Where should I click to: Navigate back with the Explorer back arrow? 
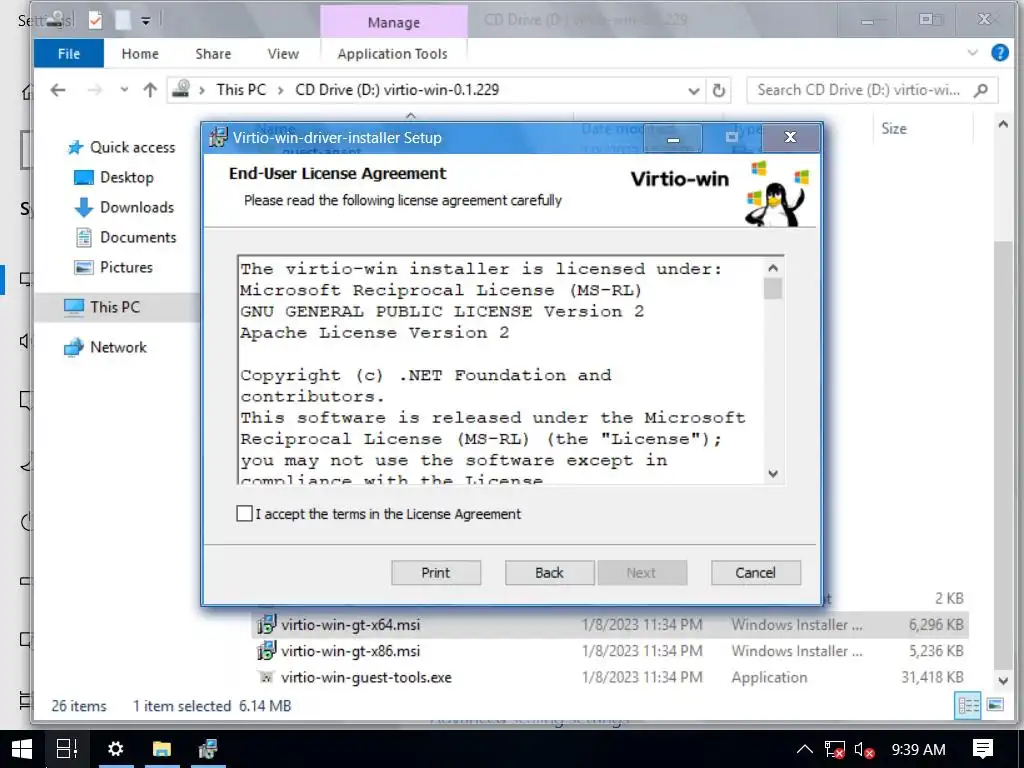pos(58,90)
